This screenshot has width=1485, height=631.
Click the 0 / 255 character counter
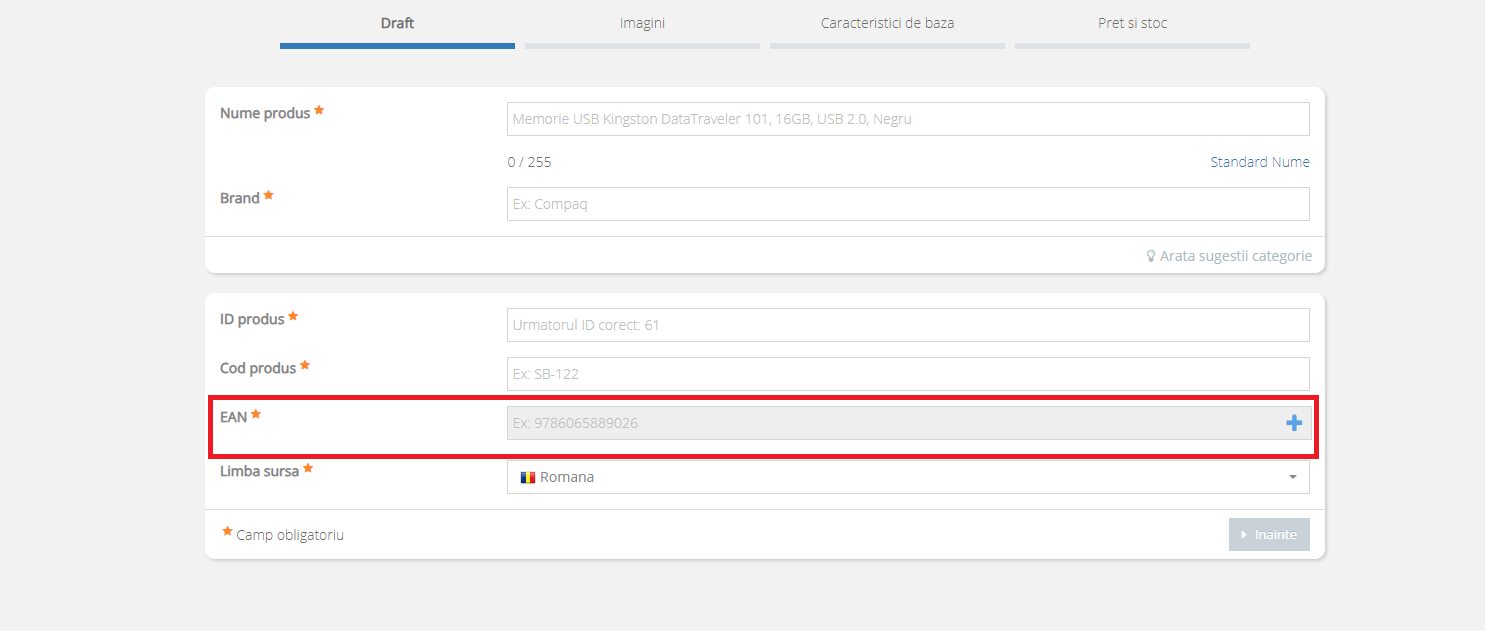tap(529, 162)
